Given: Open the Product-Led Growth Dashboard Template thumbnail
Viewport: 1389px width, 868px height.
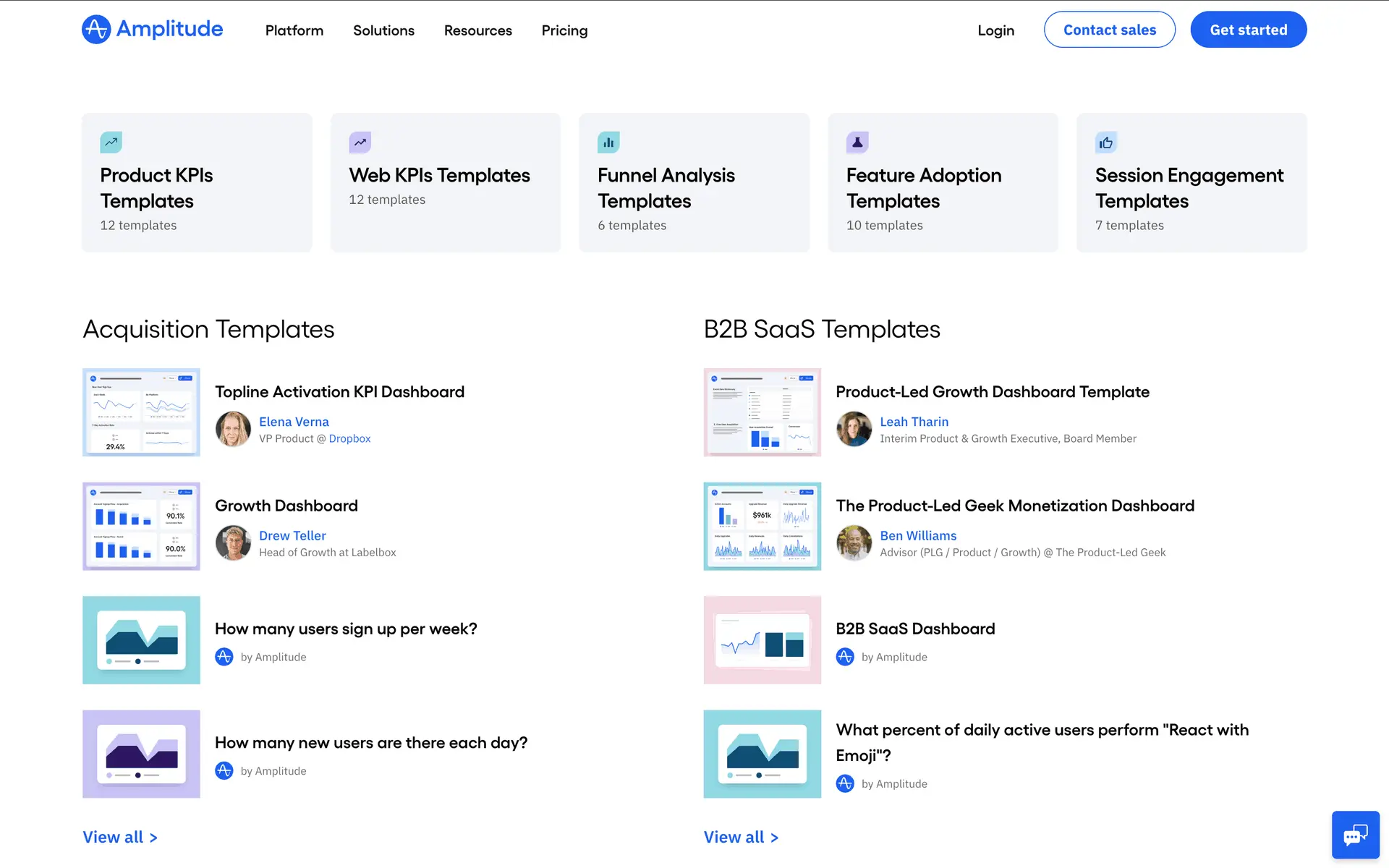Looking at the screenshot, I should click(x=762, y=412).
